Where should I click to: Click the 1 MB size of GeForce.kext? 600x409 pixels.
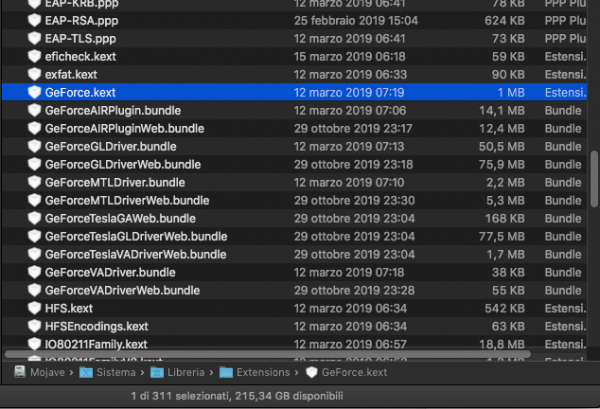511,93
